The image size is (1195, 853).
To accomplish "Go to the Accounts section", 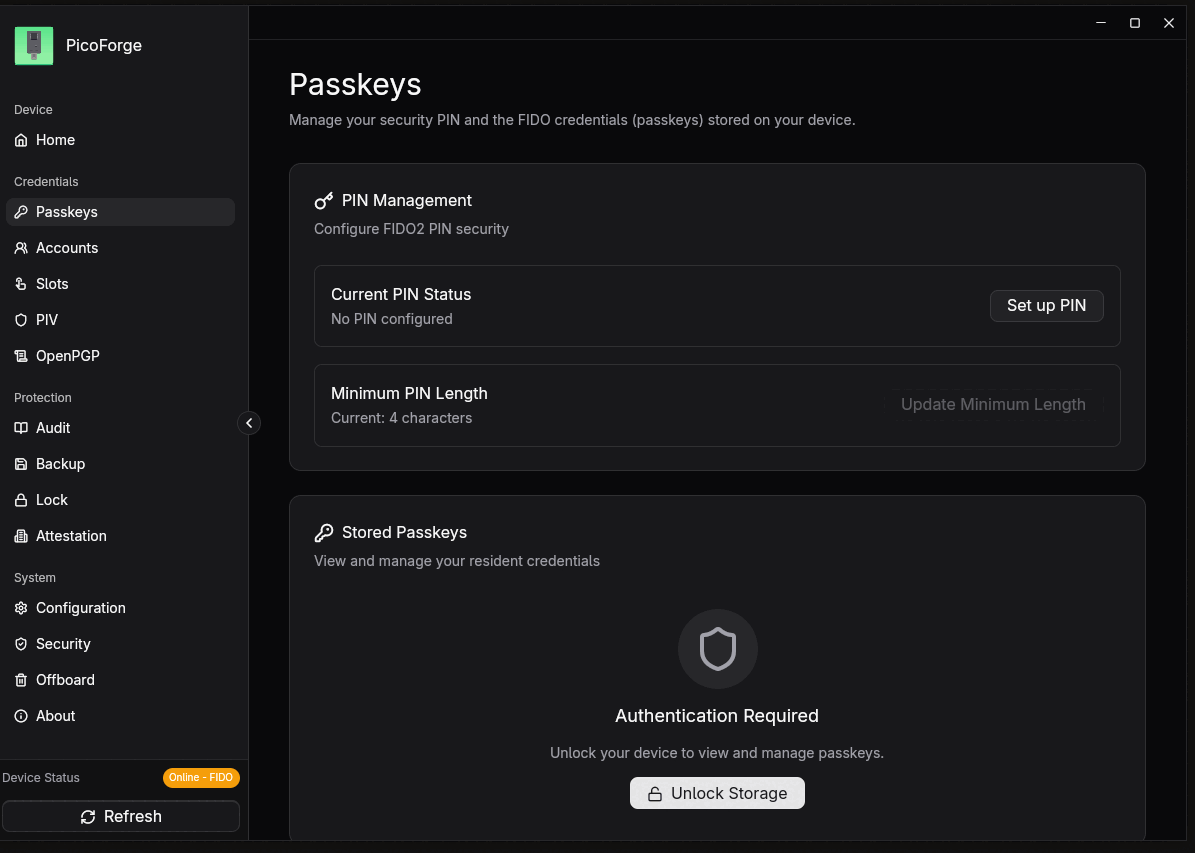I will coord(120,248).
